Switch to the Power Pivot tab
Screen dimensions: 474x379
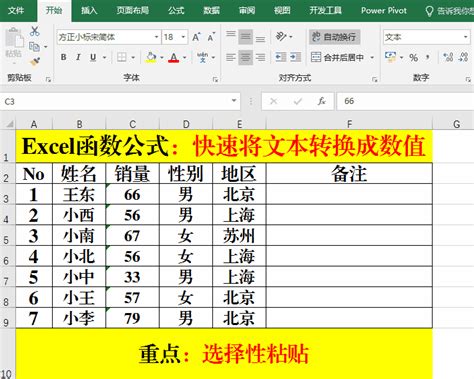[x=384, y=11]
